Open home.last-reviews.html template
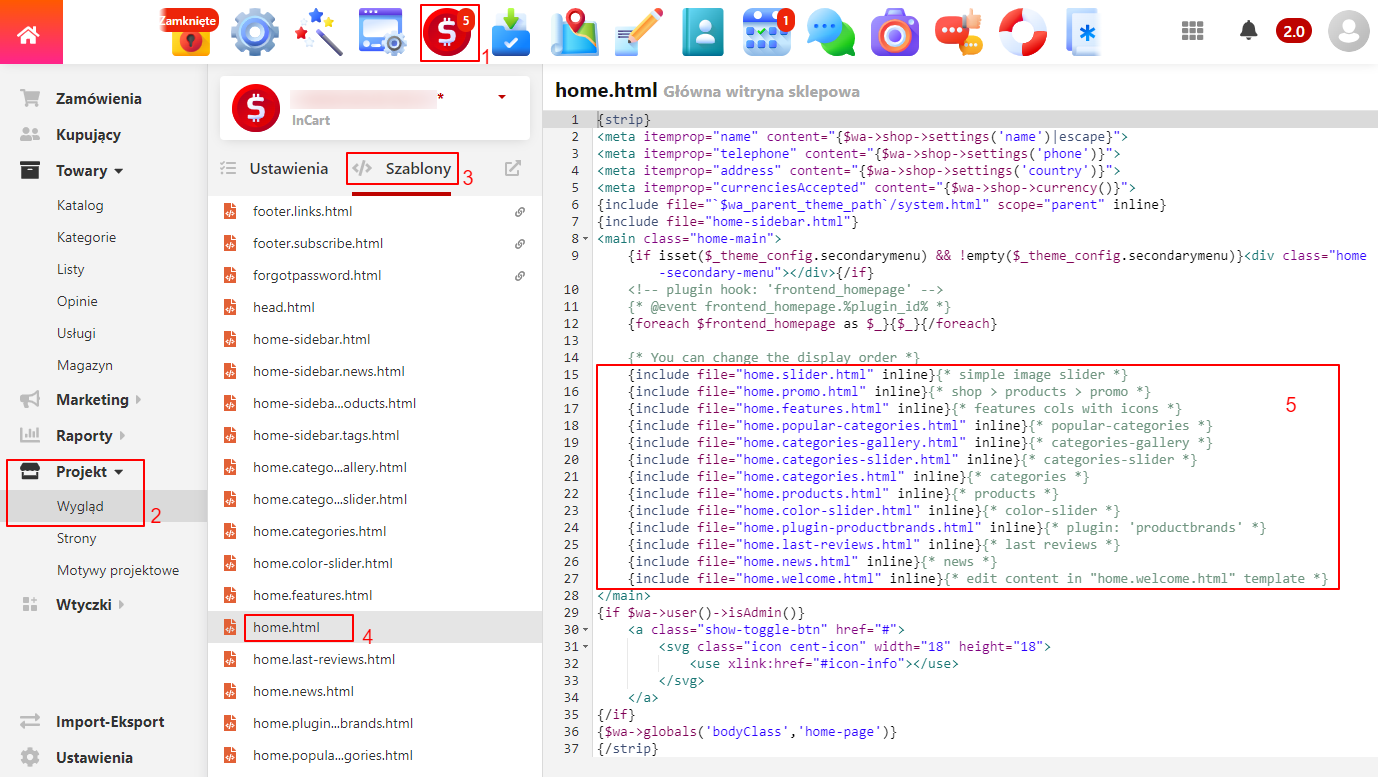 coord(324,659)
